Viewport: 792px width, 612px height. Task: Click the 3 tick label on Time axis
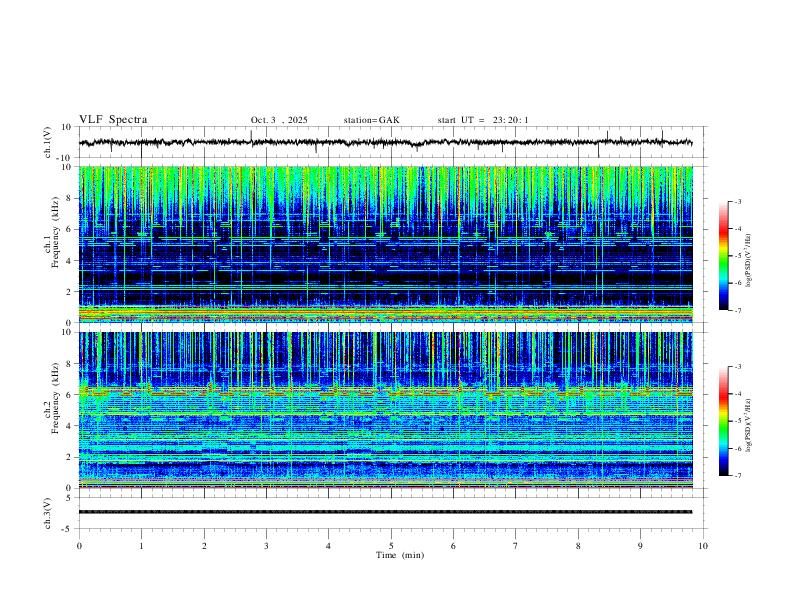[x=266, y=546]
